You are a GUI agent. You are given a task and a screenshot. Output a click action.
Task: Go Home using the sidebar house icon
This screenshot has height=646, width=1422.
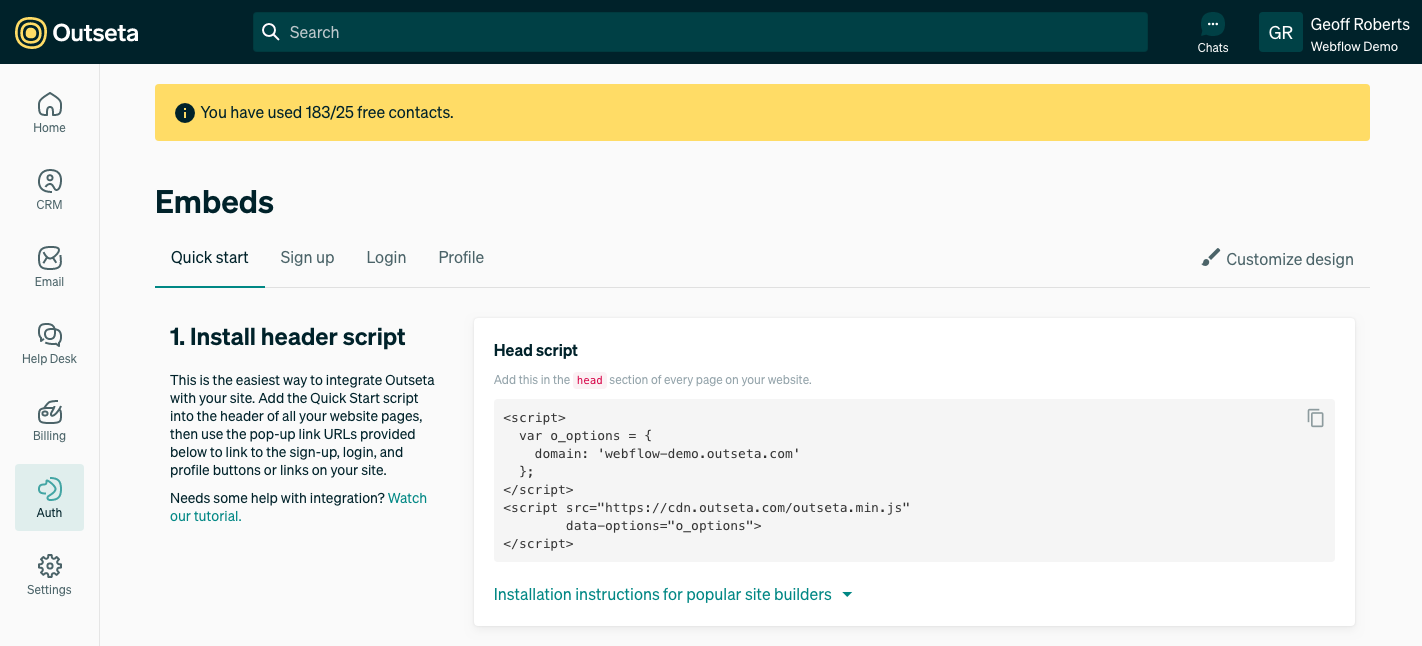(49, 112)
